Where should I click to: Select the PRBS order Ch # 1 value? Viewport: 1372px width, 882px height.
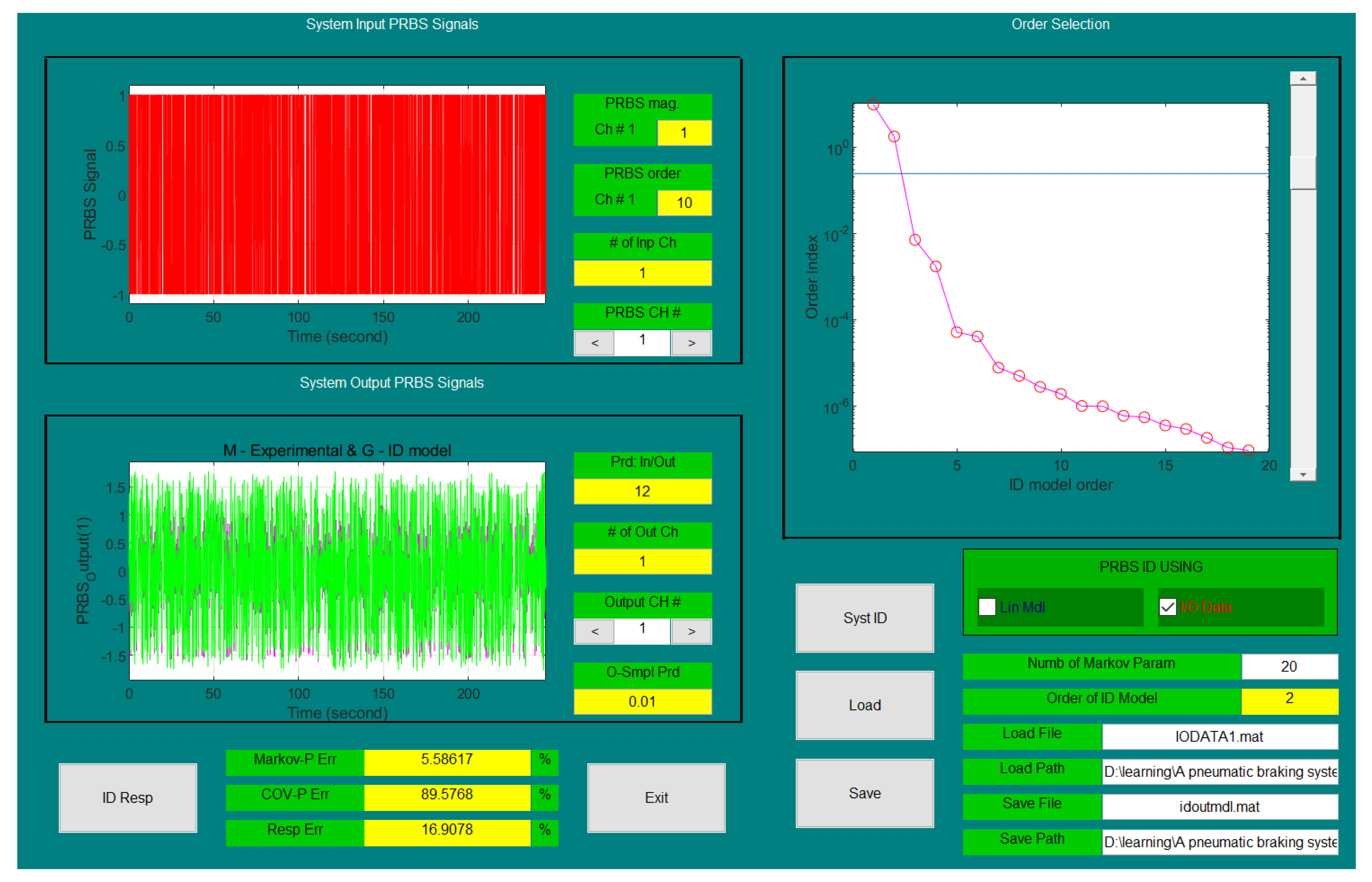(684, 203)
